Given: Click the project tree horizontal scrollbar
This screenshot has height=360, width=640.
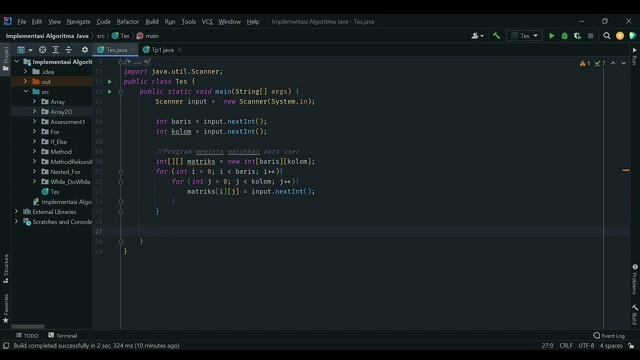Looking at the screenshot, I should [x=28, y=327].
